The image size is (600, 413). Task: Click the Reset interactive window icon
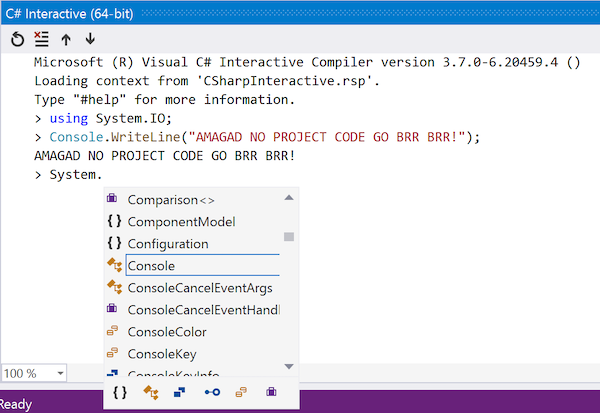coord(17,39)
